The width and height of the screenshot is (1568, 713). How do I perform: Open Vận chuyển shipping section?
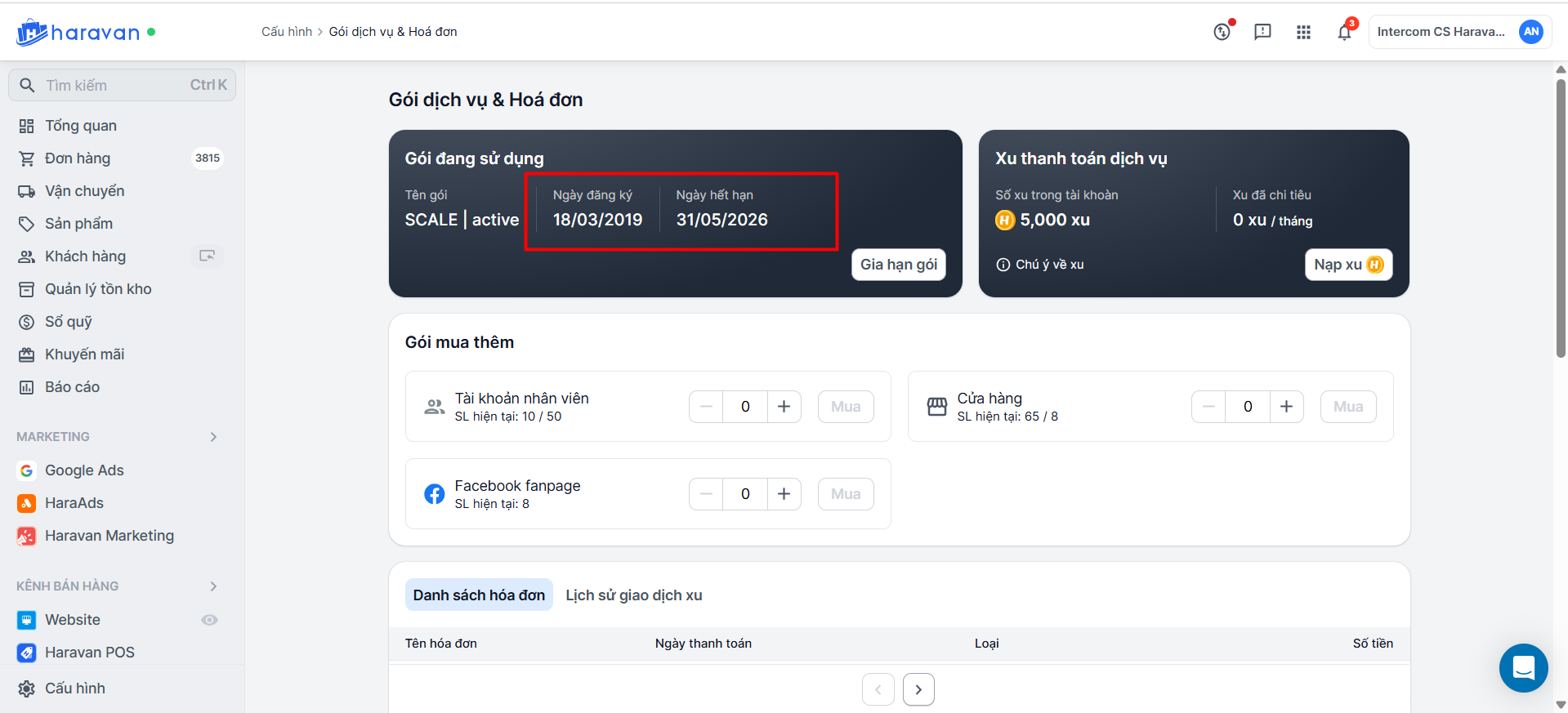pyautogui.click(x=85, y=191)
